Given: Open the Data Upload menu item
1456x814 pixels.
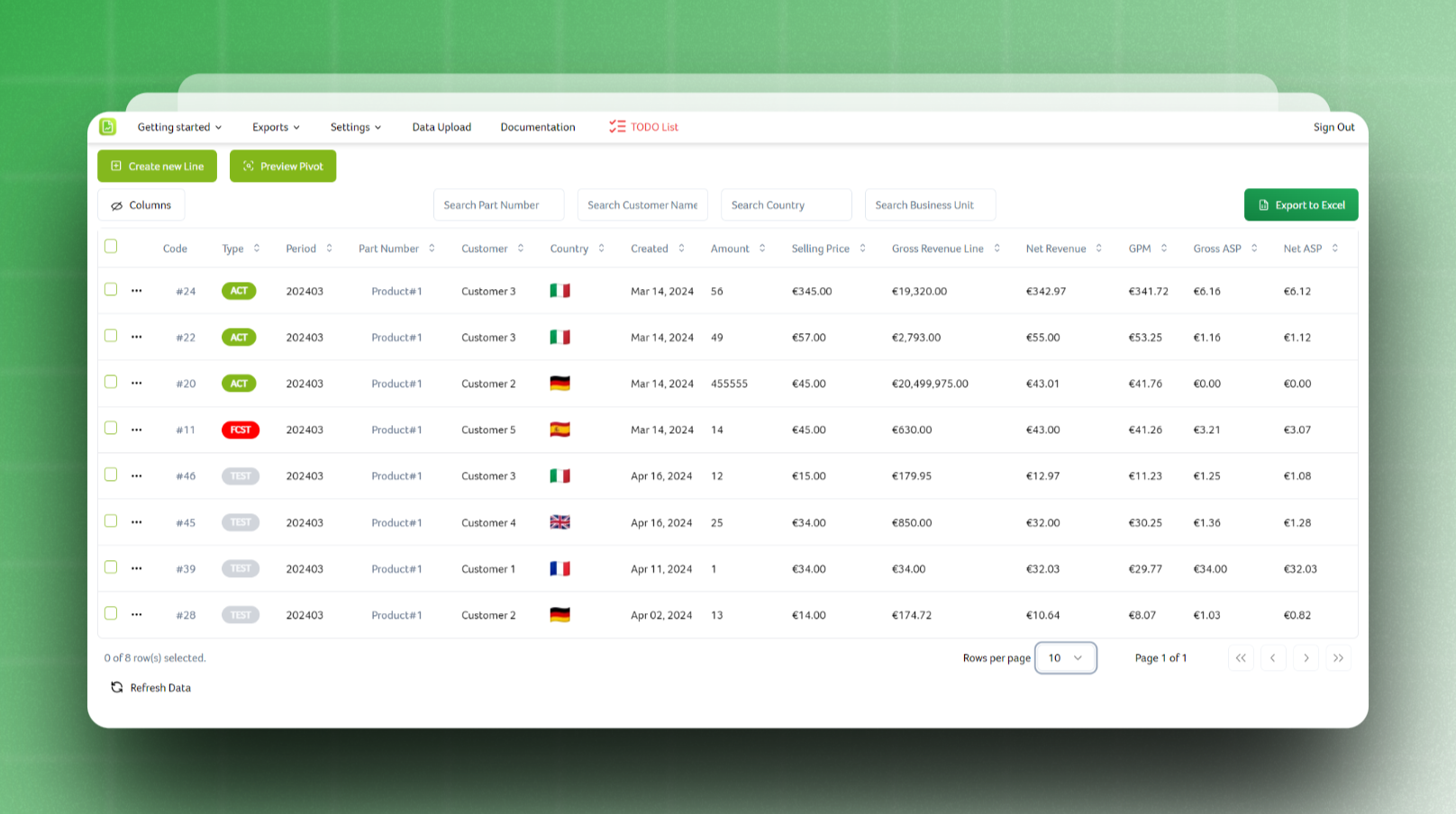Looking at the screenshot, I should tap(441, 127).
